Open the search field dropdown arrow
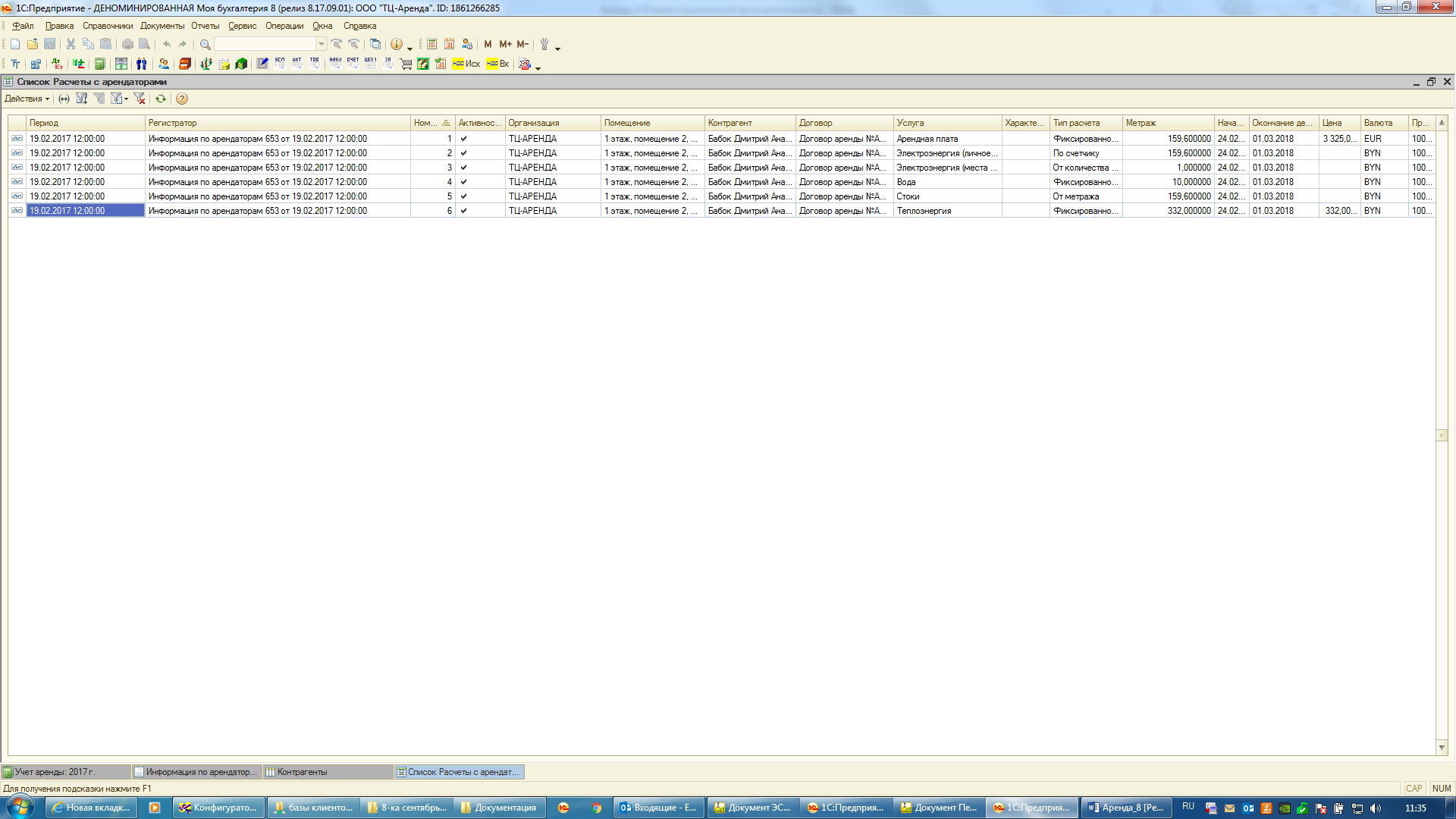The width and height of the screenshot is (1456, 819). coord(322,44)
